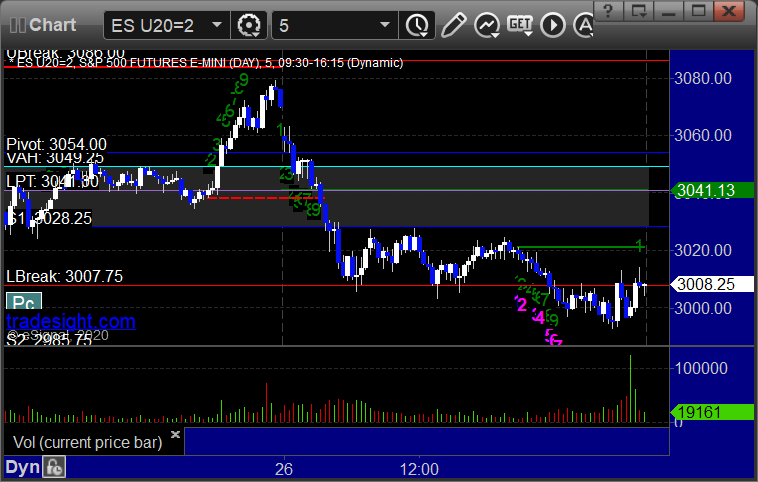Viewport: 758px width, 482px height.
Task: Minimize the chart window
Action: (x=668, y=10)
